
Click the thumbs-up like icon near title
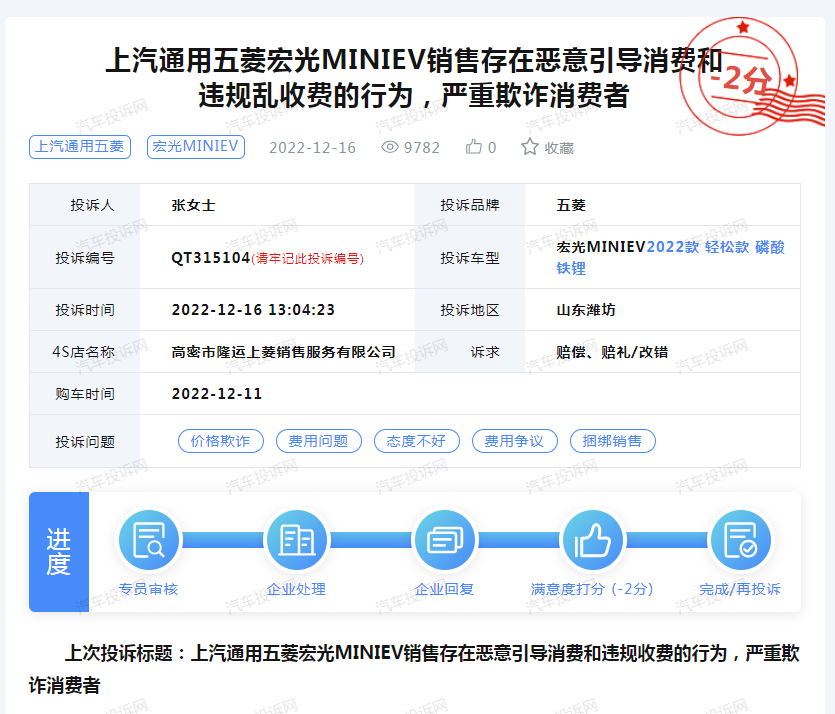point(474,147)
